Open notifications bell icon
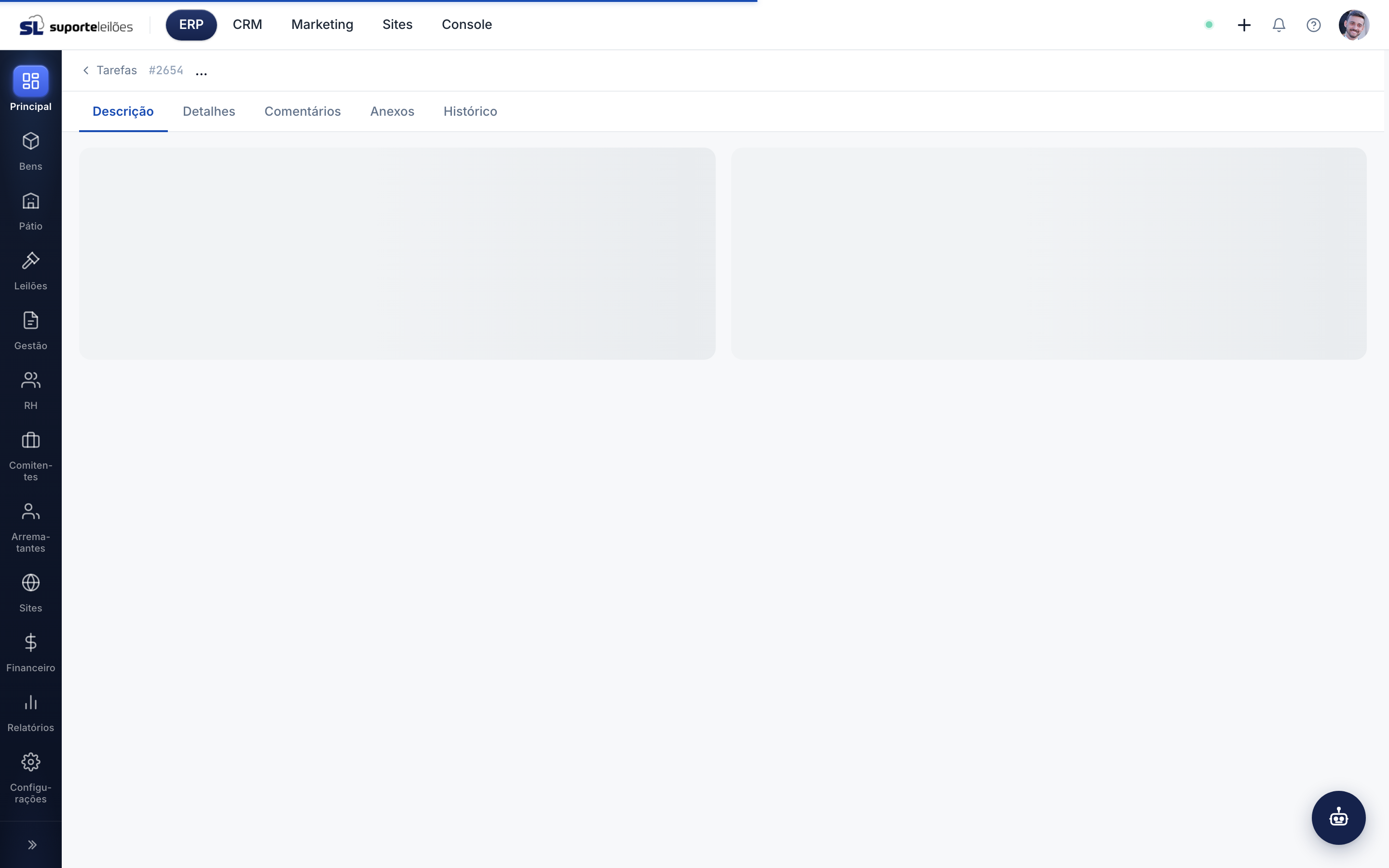This screenshot has height=868, width=1389. click(x=1279, y=25)
